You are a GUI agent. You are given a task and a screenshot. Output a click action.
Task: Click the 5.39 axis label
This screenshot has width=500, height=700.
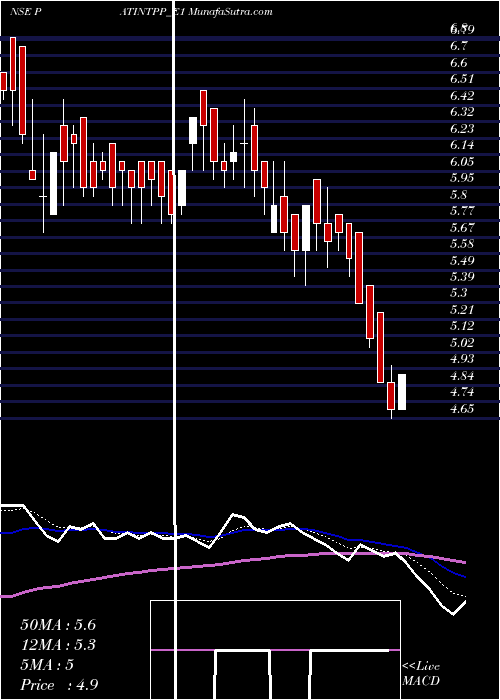(462, 277)
